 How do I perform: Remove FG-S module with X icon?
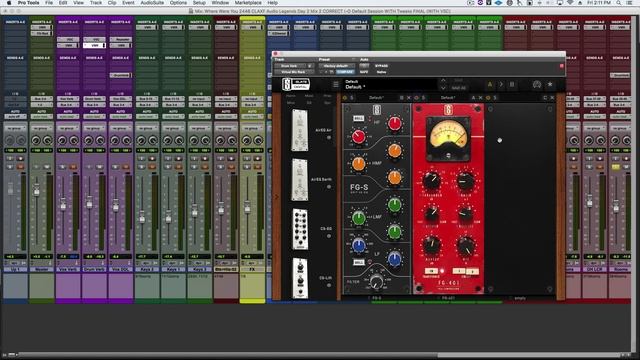(x=409, y=98)
